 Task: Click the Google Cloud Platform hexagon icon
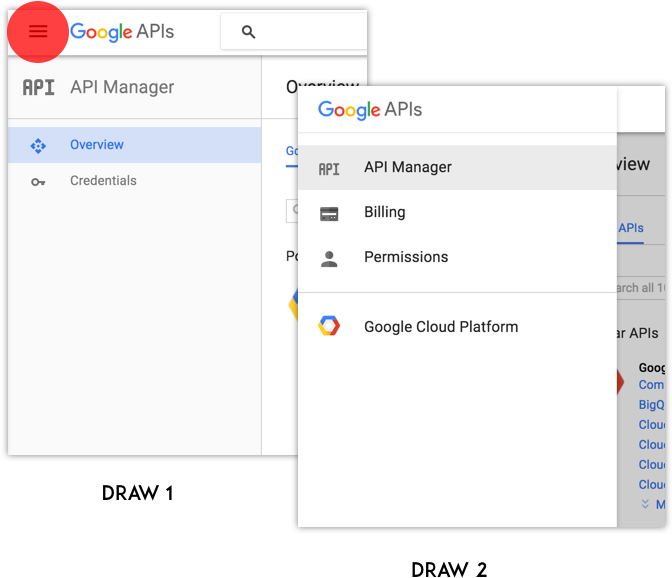(329, 326)
